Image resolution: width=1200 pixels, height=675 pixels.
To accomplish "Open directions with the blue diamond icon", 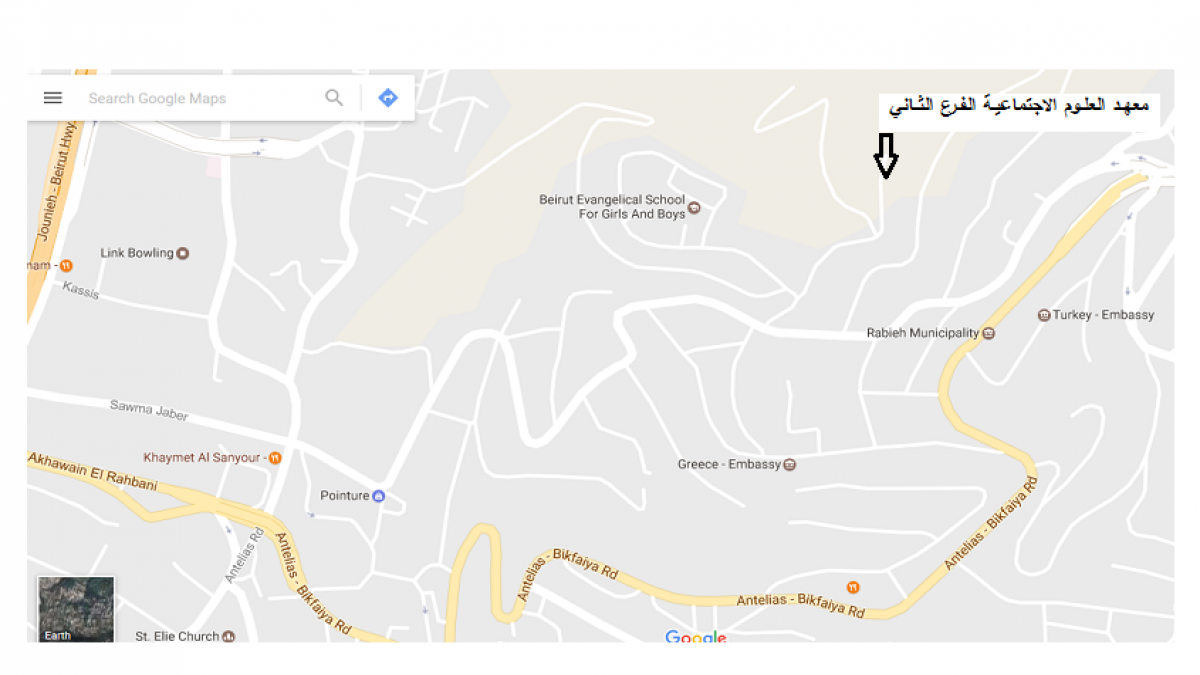I will pyautogui.click(x=388, y=98).
